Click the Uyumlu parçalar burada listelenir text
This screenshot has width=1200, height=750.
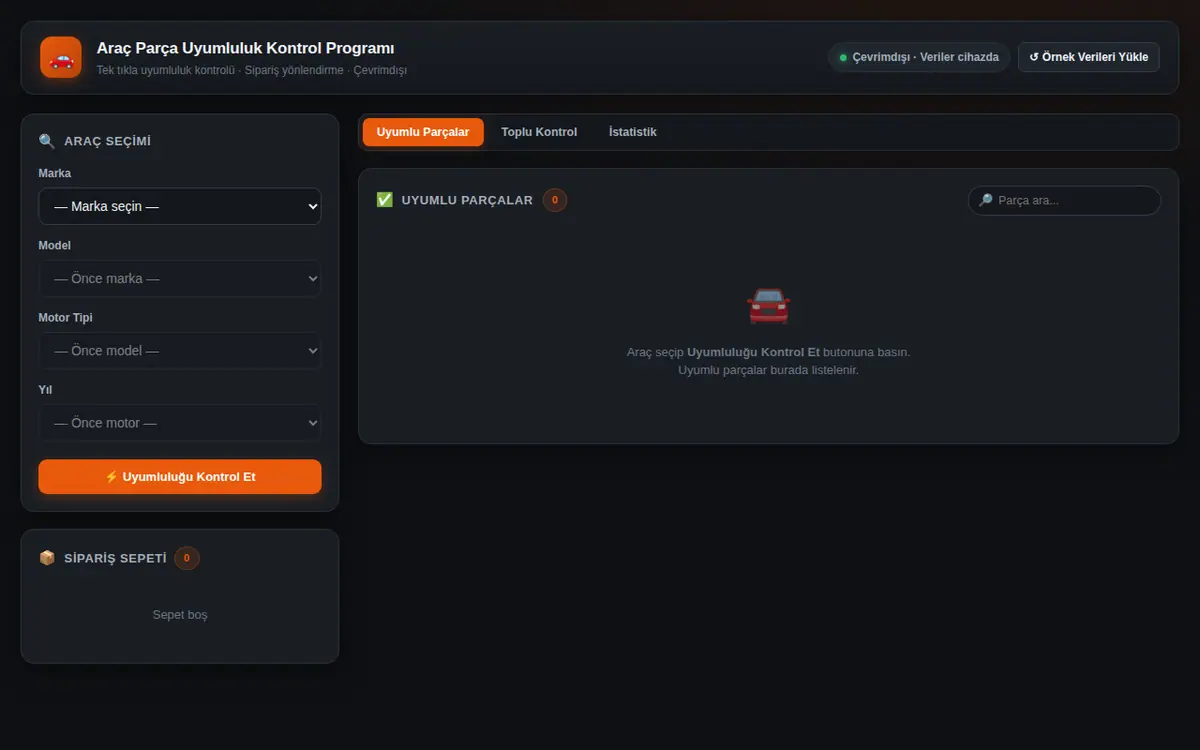coord(768,370)
